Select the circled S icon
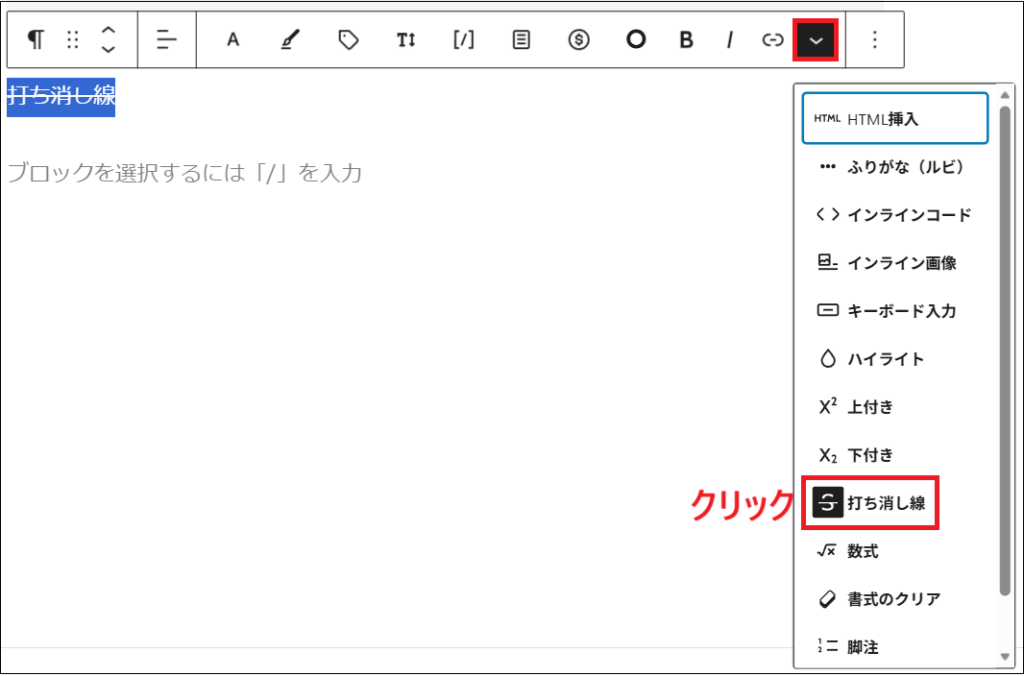Viewport: 1024px width, 676px height. point(578,39)
